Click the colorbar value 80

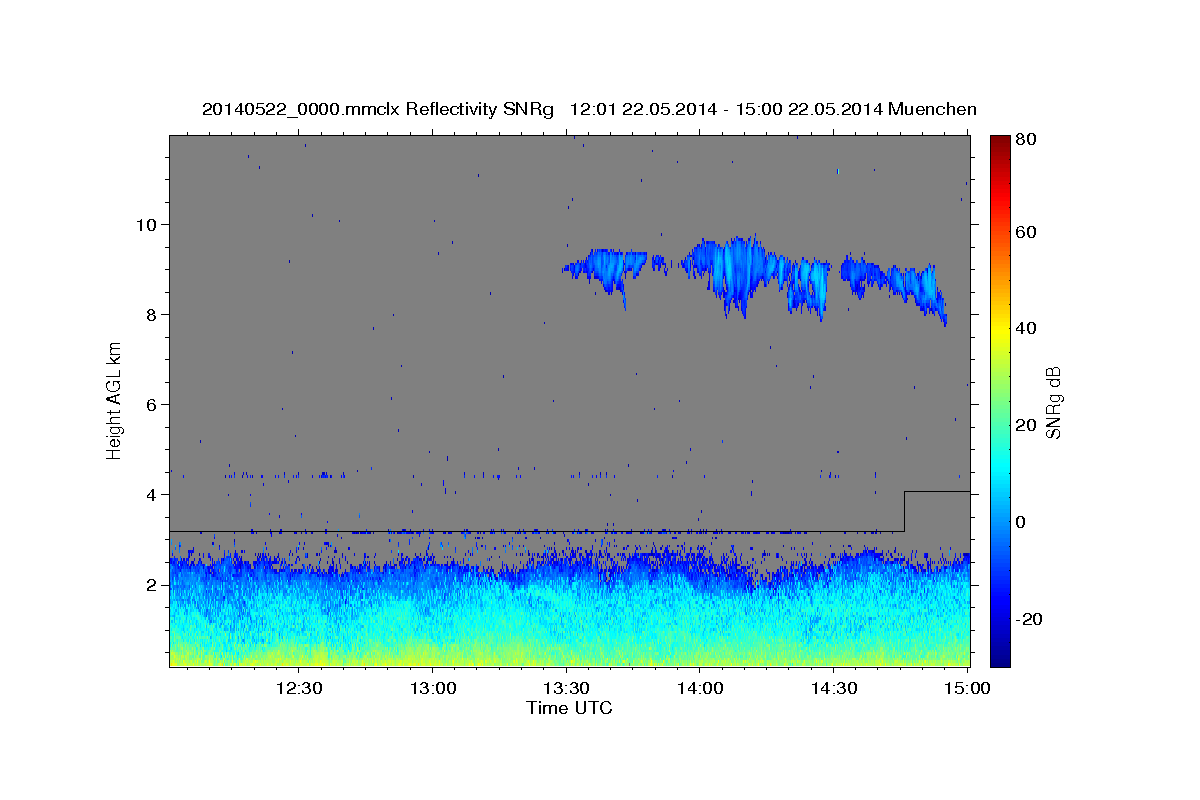1027,140
